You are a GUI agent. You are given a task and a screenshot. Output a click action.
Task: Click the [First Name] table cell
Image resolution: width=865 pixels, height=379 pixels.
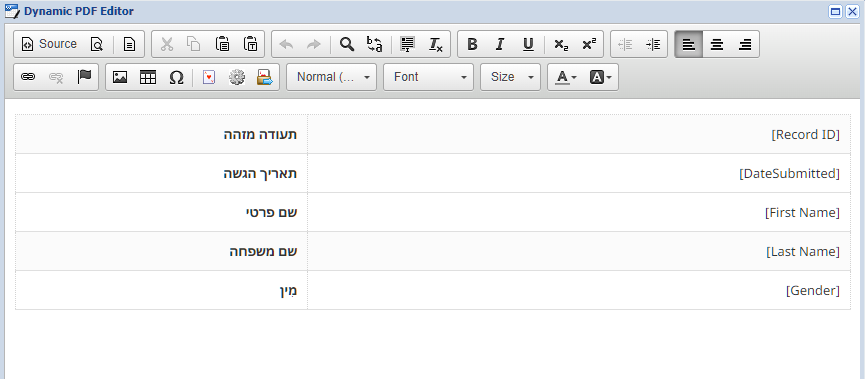[x=579, y=212]
